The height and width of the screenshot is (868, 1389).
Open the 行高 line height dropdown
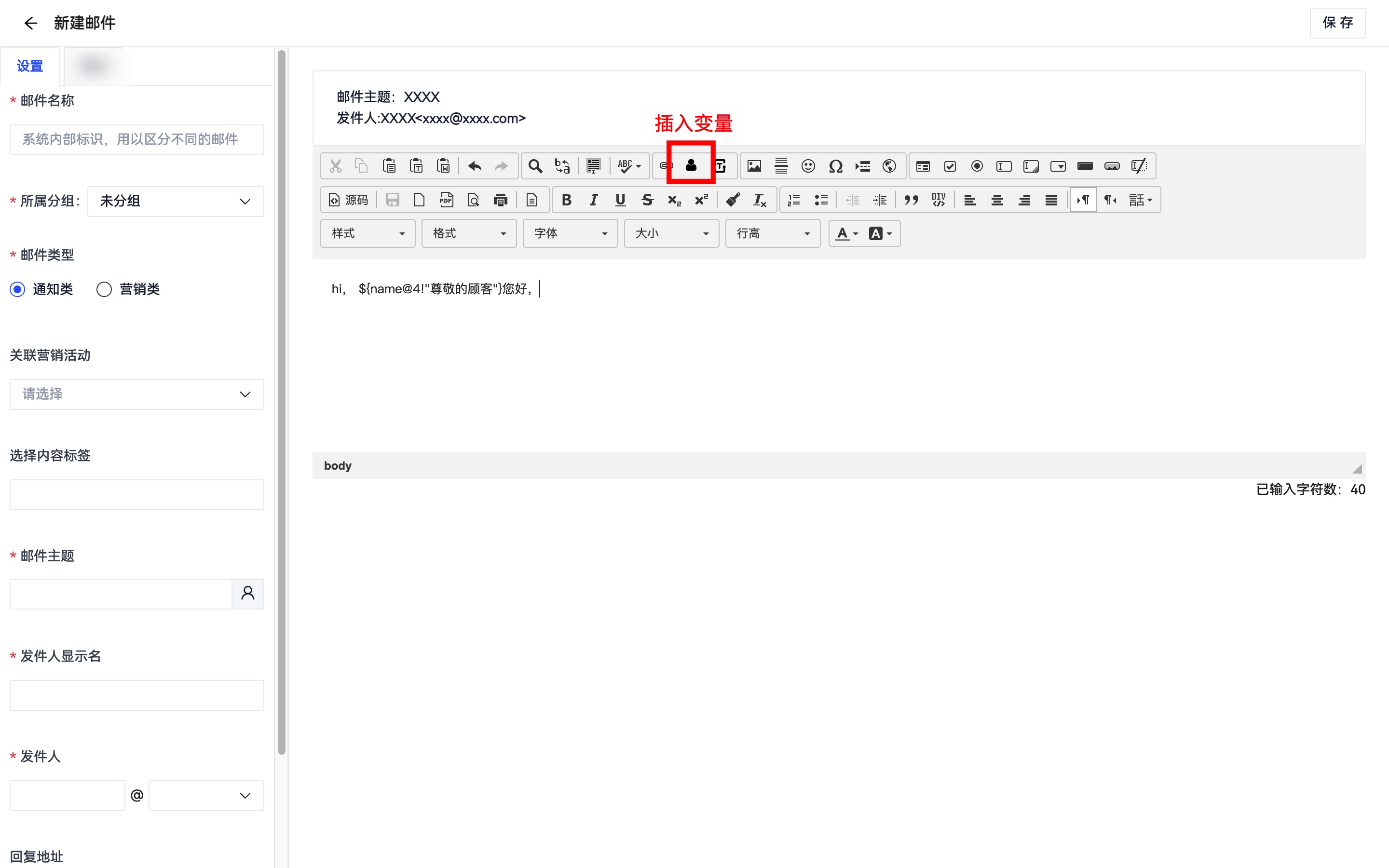(x=773, y=234)
